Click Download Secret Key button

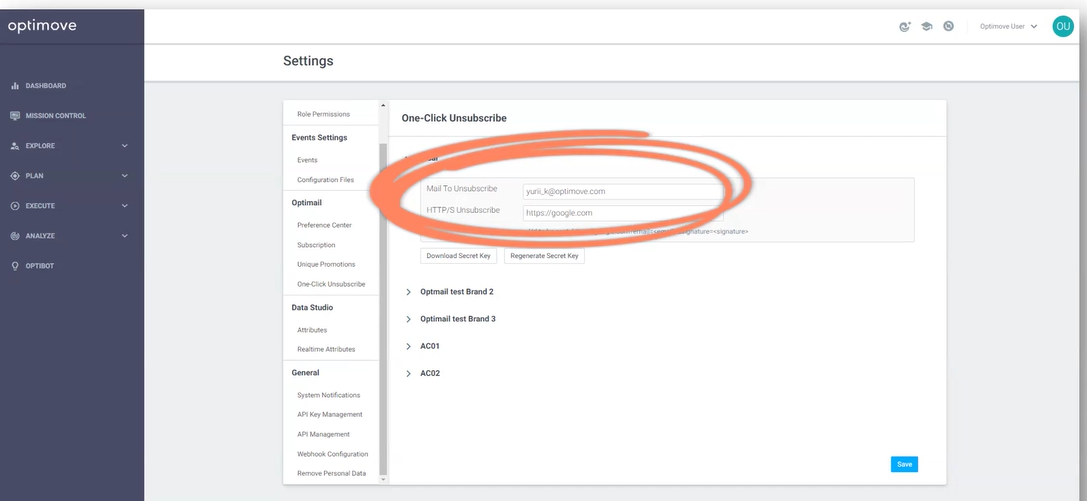tap(458, 256)
